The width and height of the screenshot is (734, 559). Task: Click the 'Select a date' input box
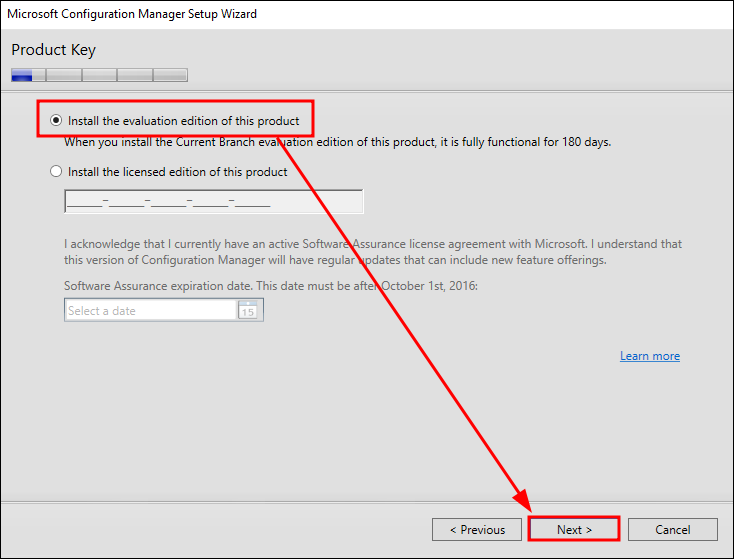[x=150, y=311]
